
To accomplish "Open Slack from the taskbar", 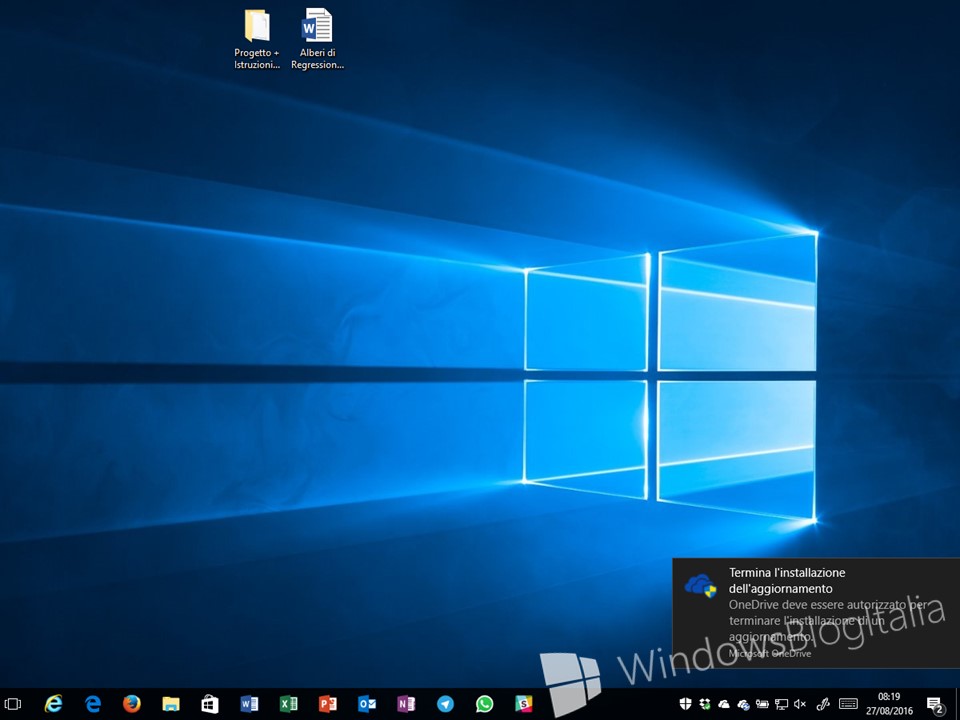I will pyautogui.click(x=523, y=704).
